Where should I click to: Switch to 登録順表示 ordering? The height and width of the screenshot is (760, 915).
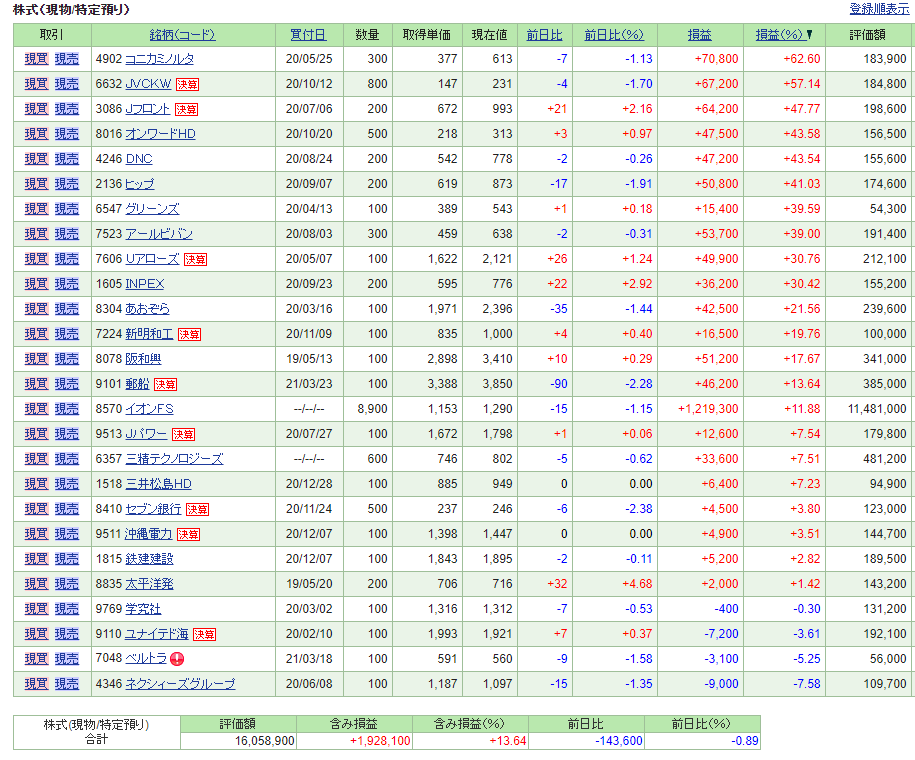879,9
